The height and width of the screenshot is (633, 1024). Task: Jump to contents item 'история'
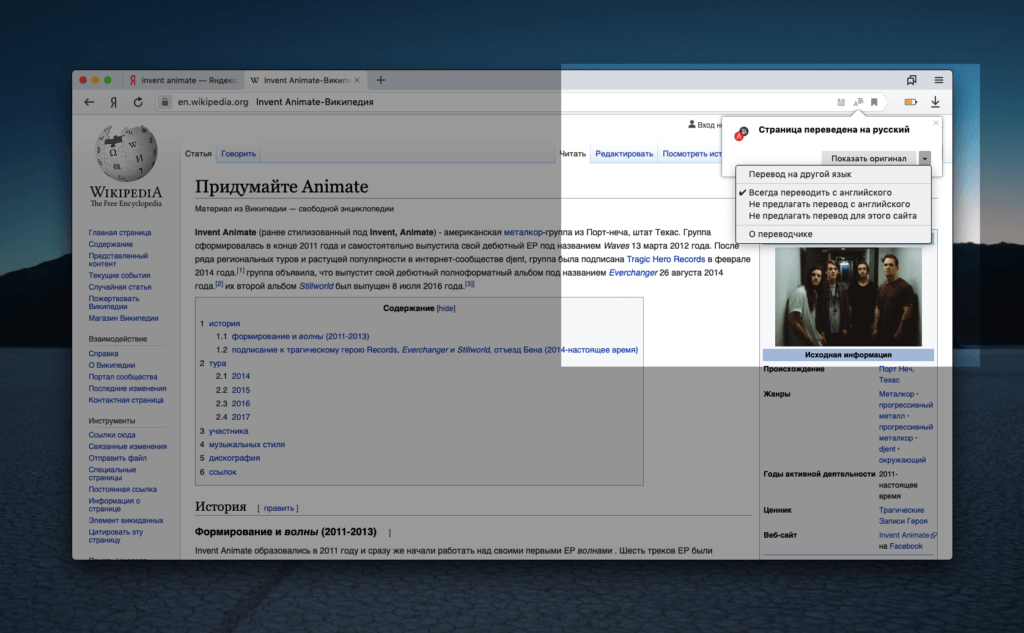224,323
